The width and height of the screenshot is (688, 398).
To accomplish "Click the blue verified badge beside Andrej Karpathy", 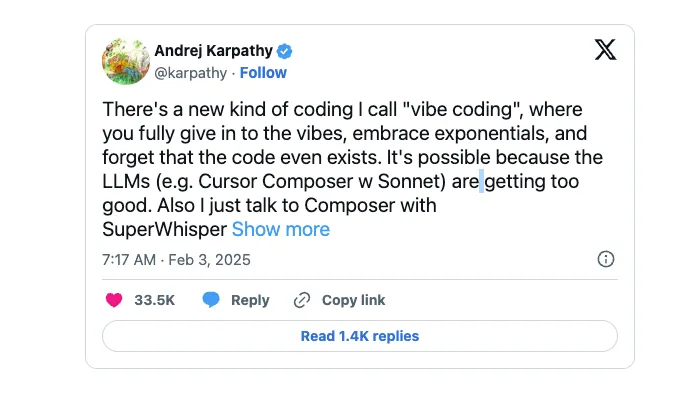I will tap(284, 51).
